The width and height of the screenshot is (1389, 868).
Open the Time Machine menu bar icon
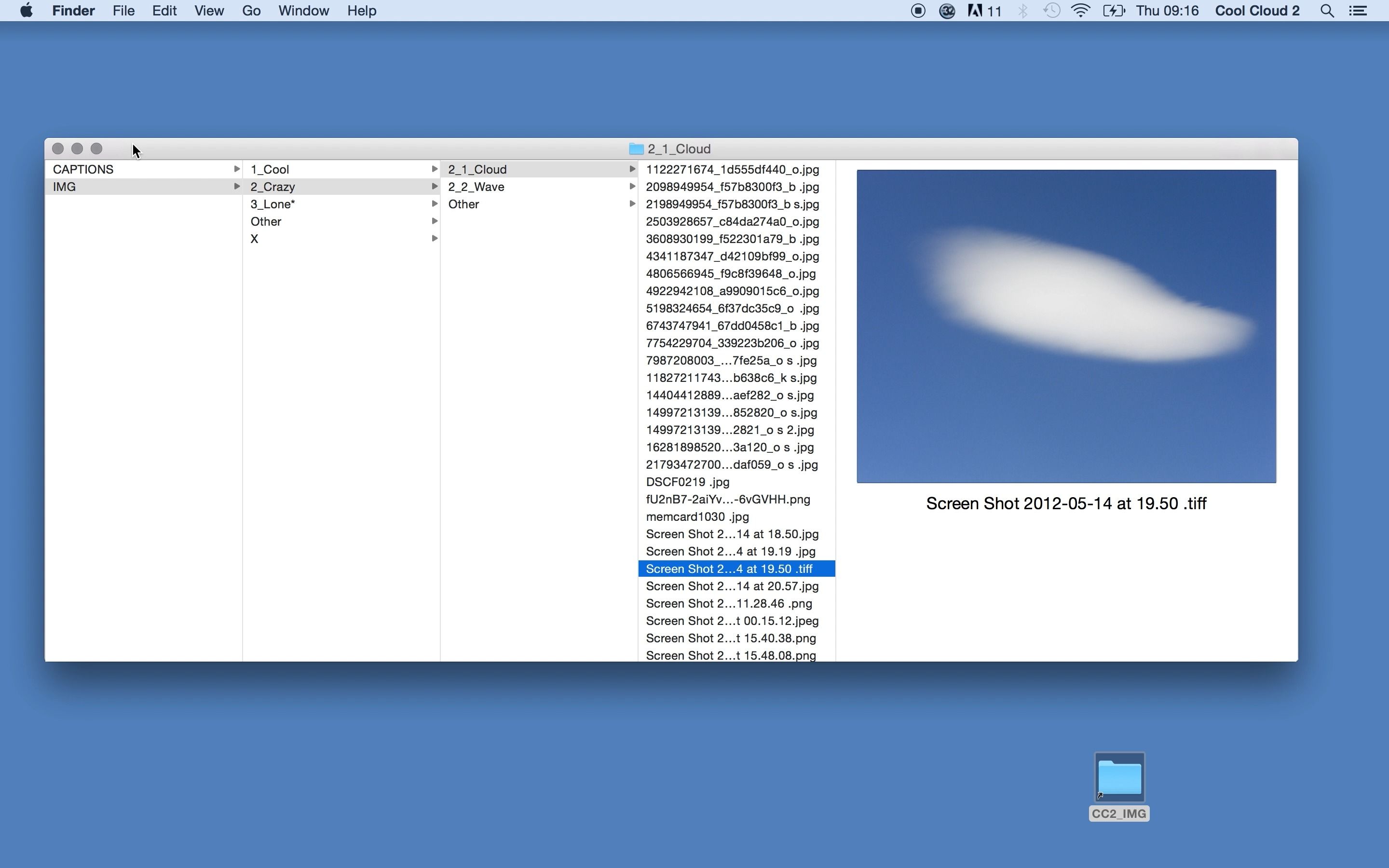pos(1051,10)
